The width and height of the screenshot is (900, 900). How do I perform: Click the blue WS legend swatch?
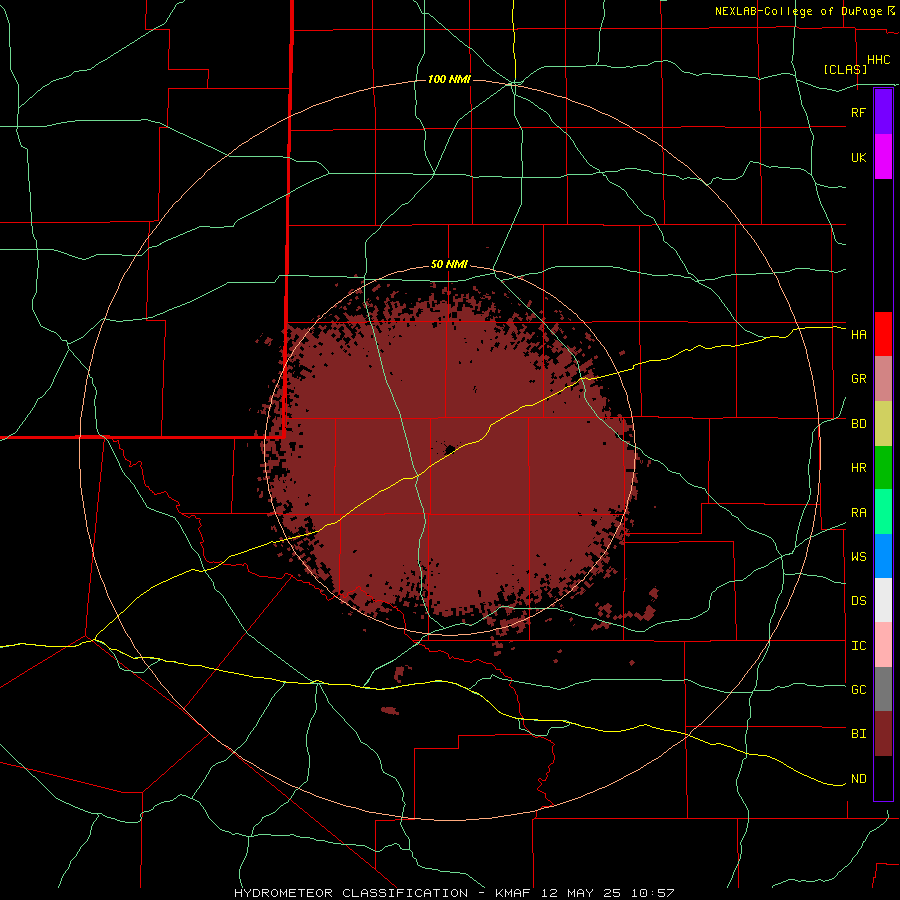click(x=883, y=556)
